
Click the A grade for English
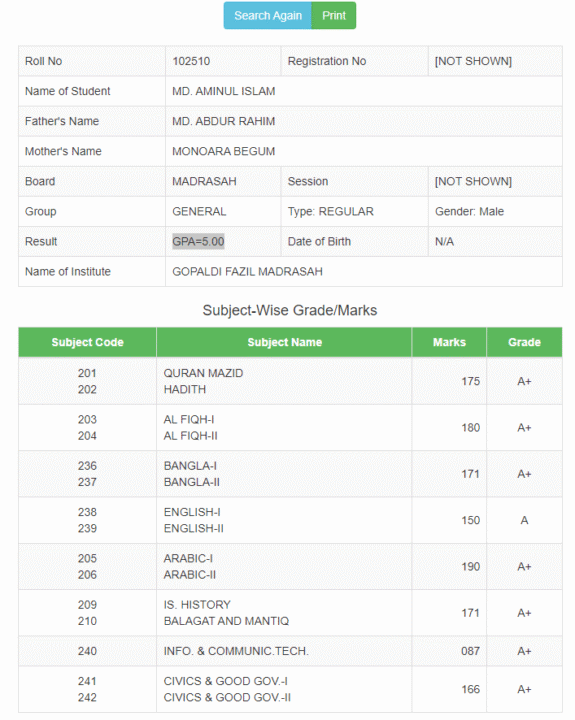(524, 520)
